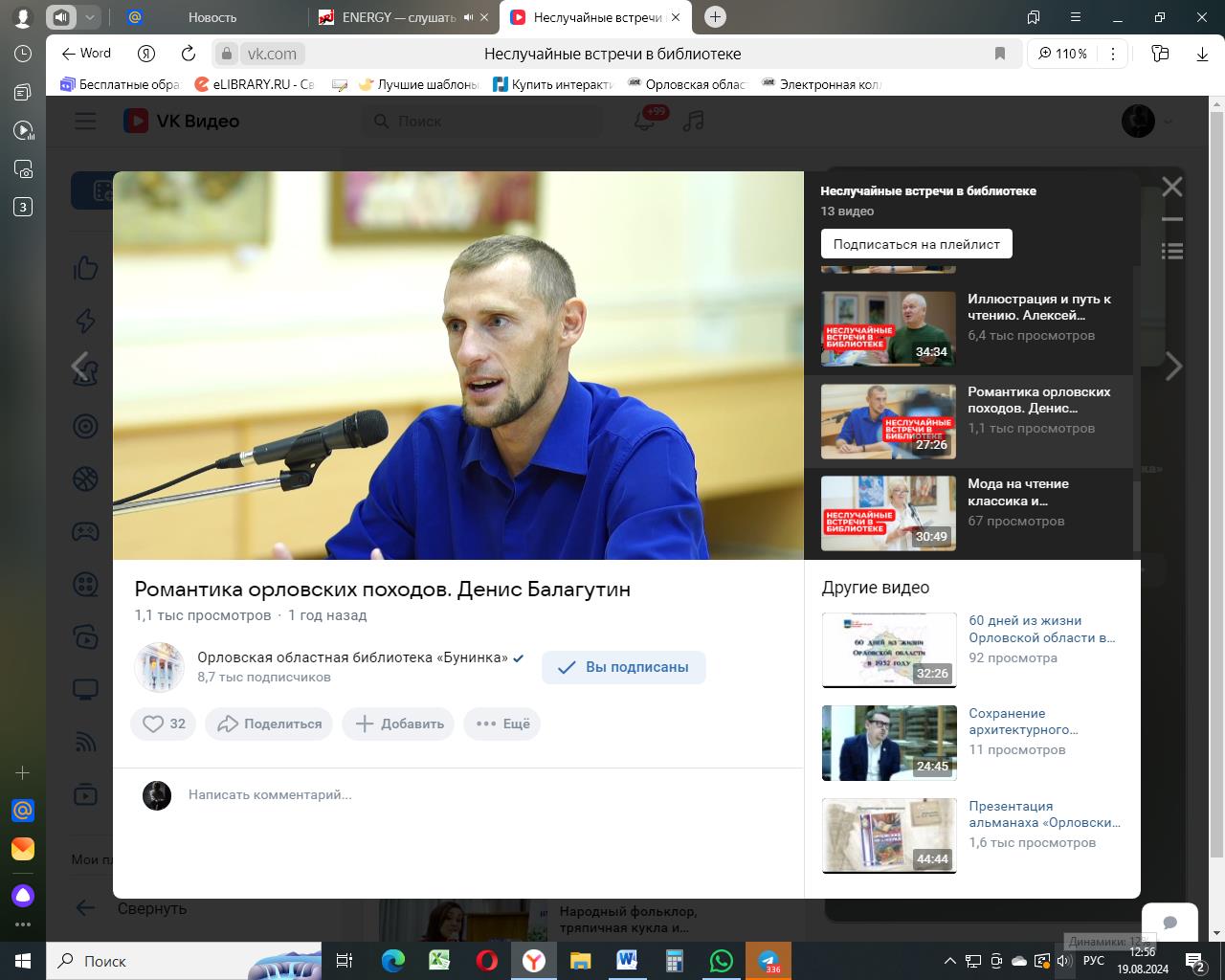Open Telegram from the taskbar
The width and height of the screenshot is (1225, 980).
click(768, 961)
